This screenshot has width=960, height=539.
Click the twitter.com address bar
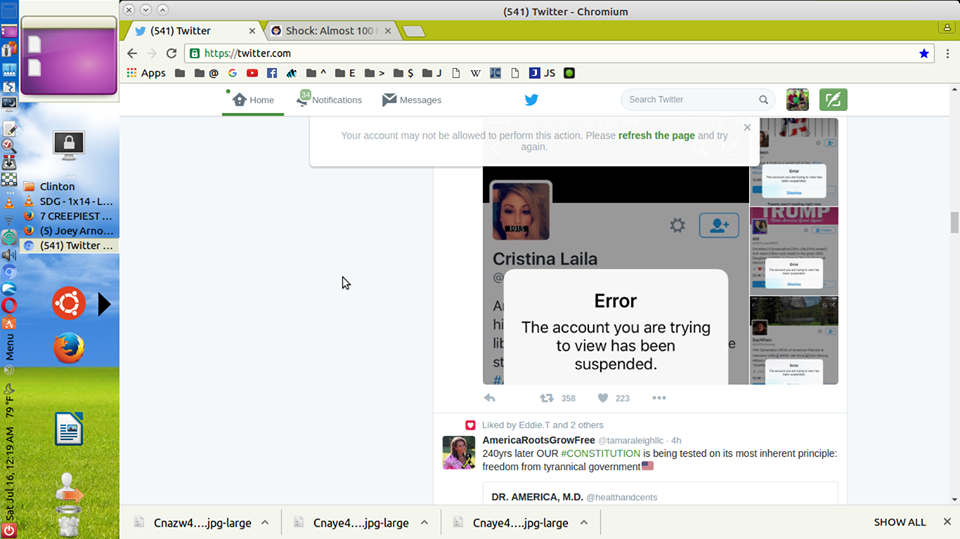tap(558, 53)
